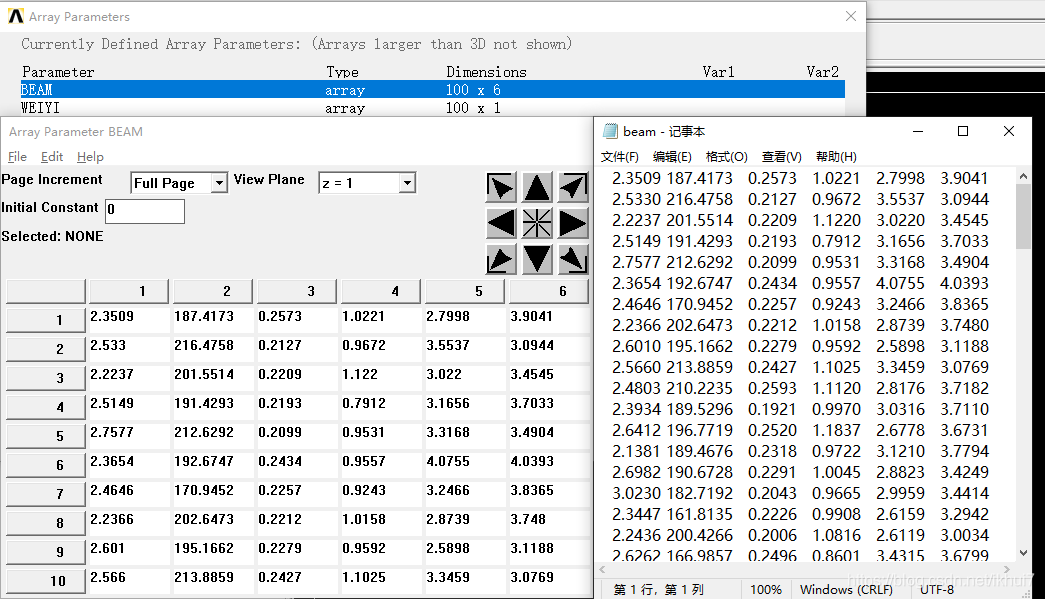Open 编辑(E) menu in Notepad

[x=672, y=157]
